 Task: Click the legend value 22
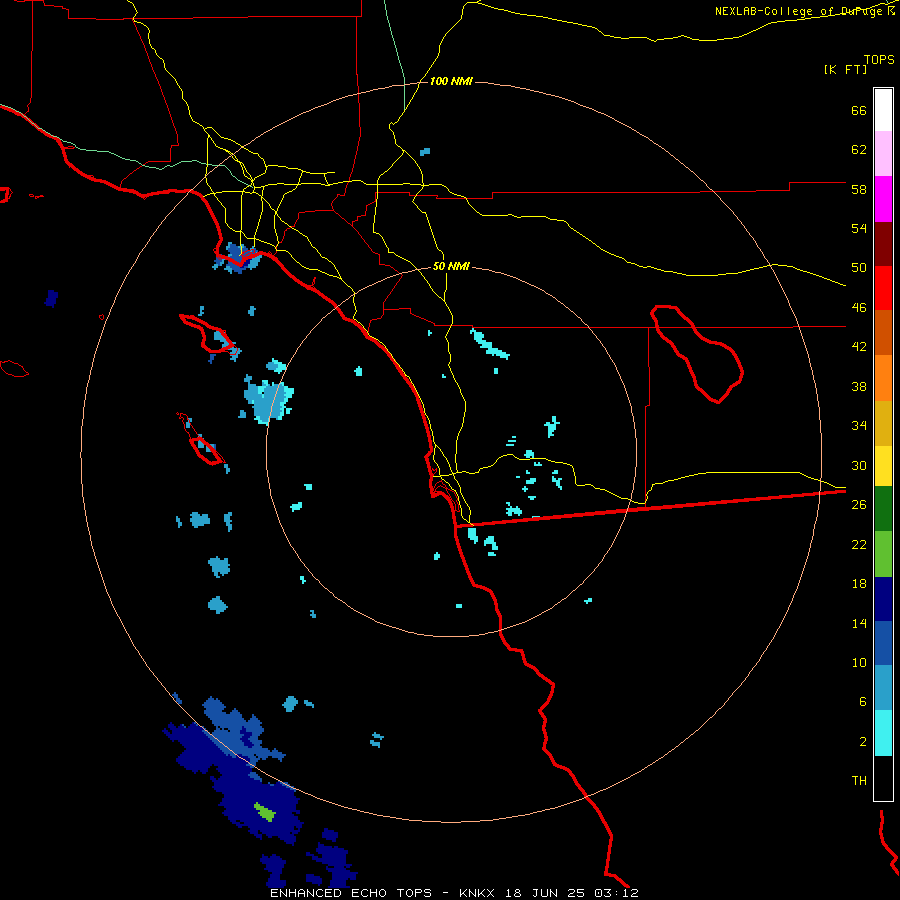pos(859,544)
